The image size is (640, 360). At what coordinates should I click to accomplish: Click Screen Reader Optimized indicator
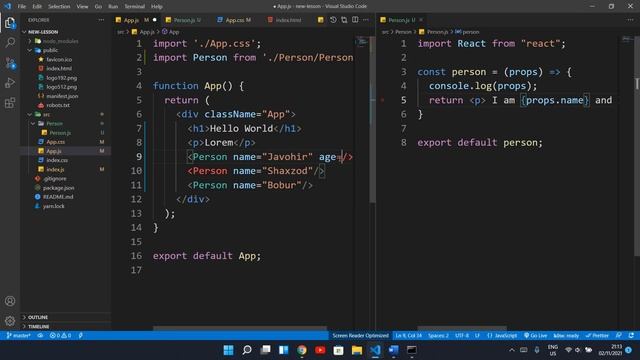(360, 336)
